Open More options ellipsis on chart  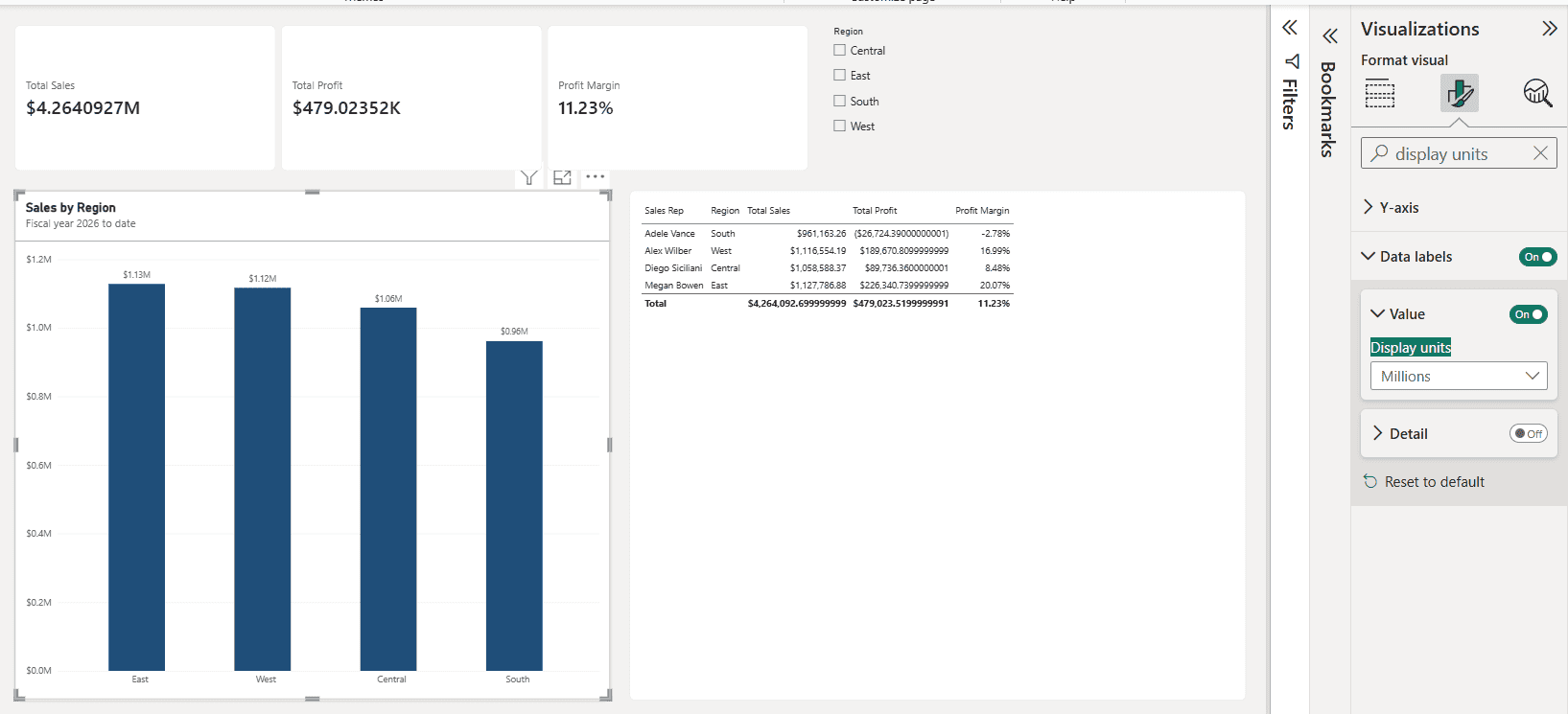coord(596,176)
